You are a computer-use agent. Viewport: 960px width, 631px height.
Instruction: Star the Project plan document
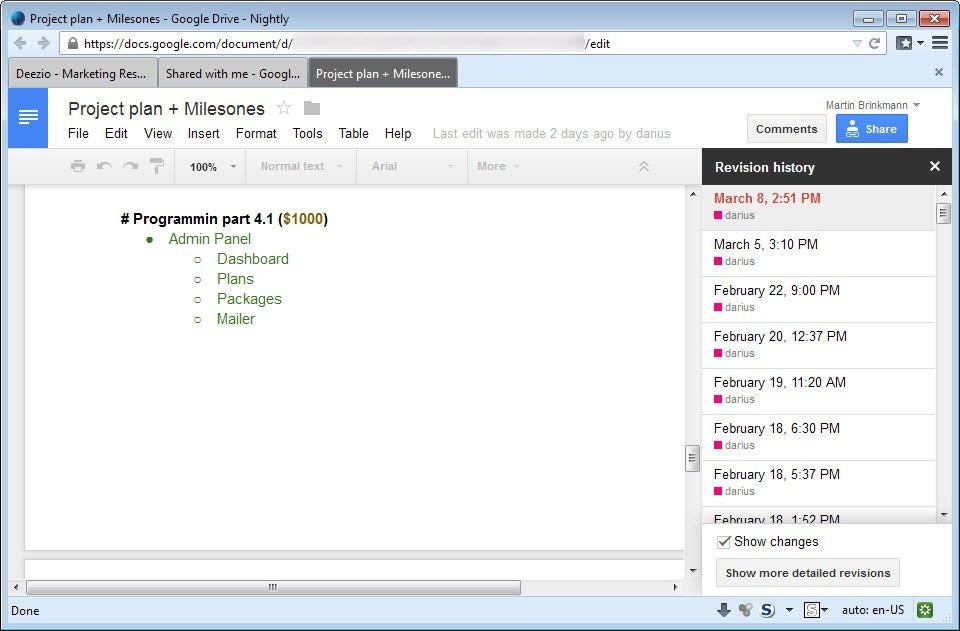tap(284, 108)
